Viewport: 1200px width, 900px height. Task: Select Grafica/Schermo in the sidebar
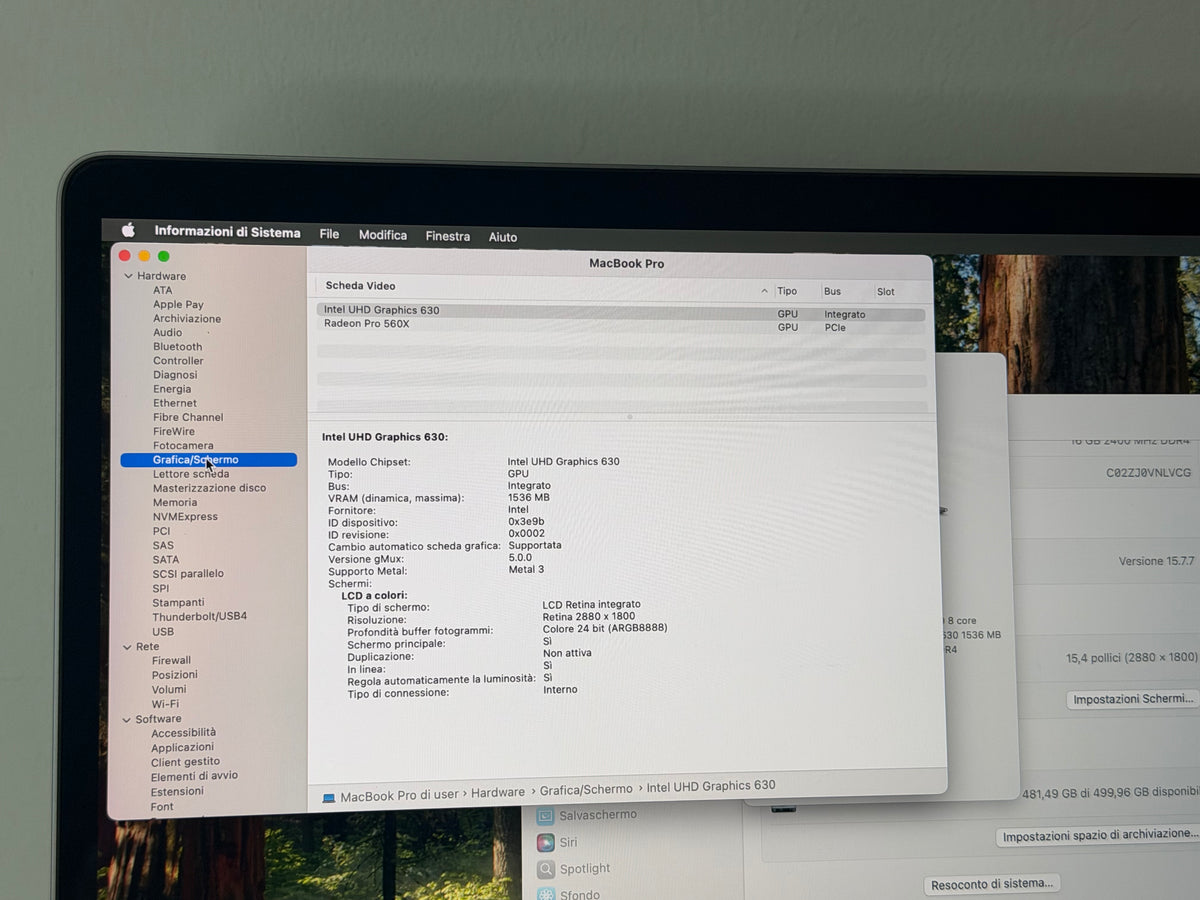click(x=208, y=460)
